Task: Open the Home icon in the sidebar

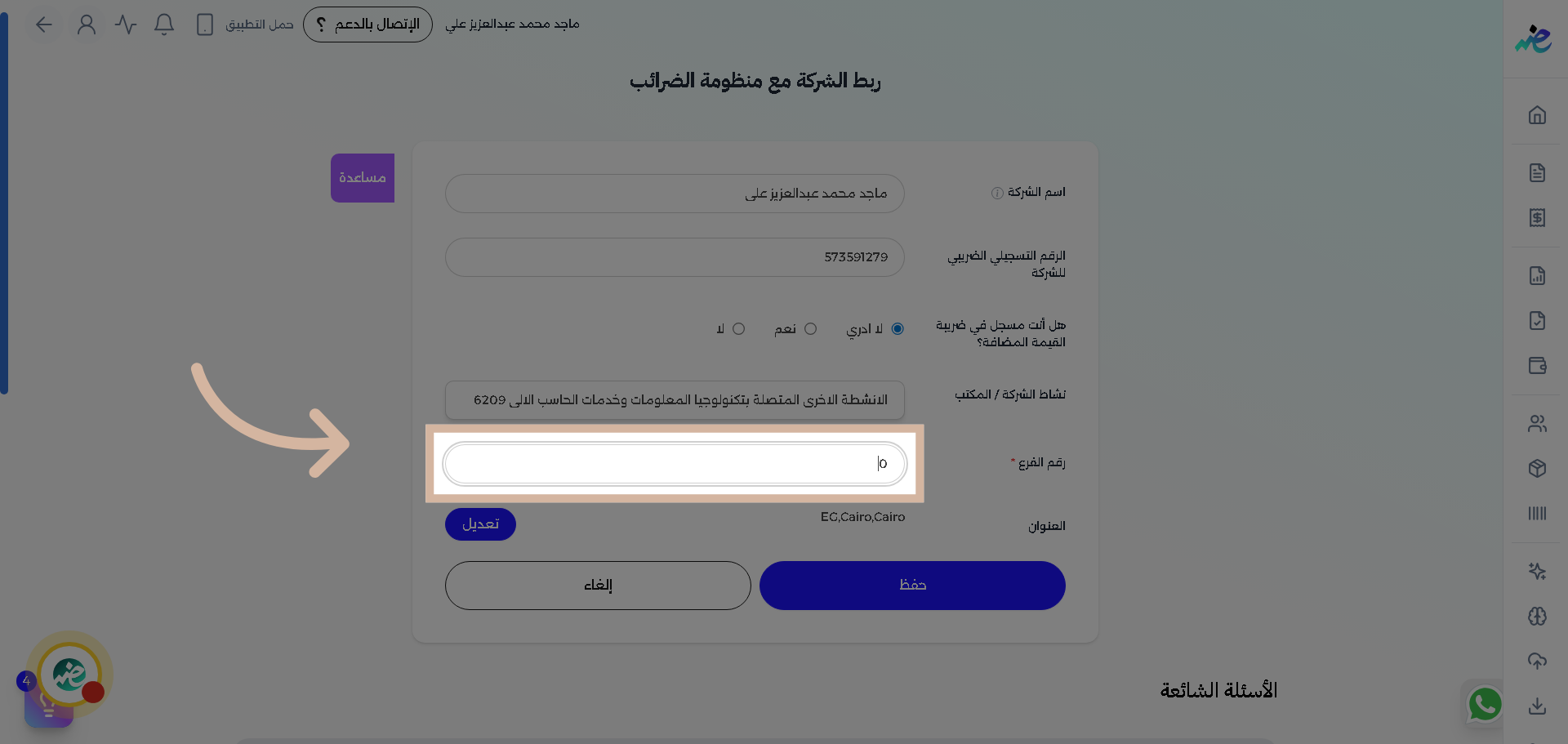Action: click(1538, 115)
